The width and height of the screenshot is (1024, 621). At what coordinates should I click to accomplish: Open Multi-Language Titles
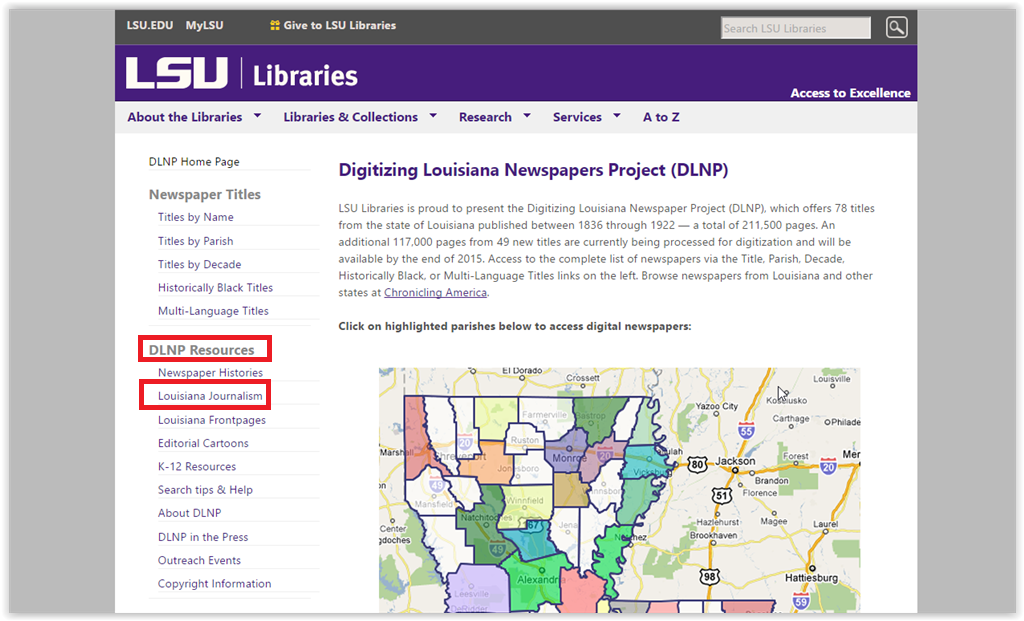pyautogui.click(x=213, y=311)
